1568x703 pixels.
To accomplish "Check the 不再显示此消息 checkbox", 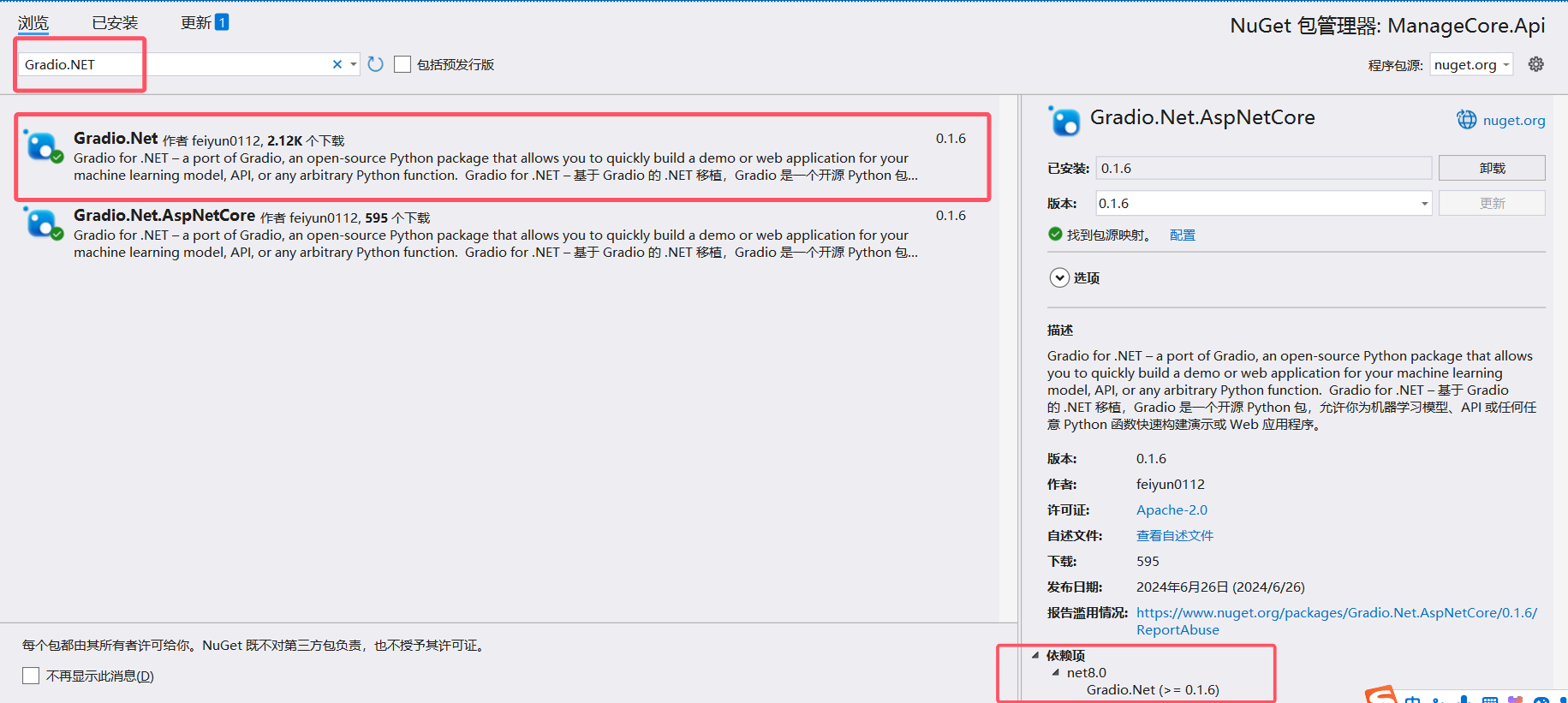I will (31, 676).
